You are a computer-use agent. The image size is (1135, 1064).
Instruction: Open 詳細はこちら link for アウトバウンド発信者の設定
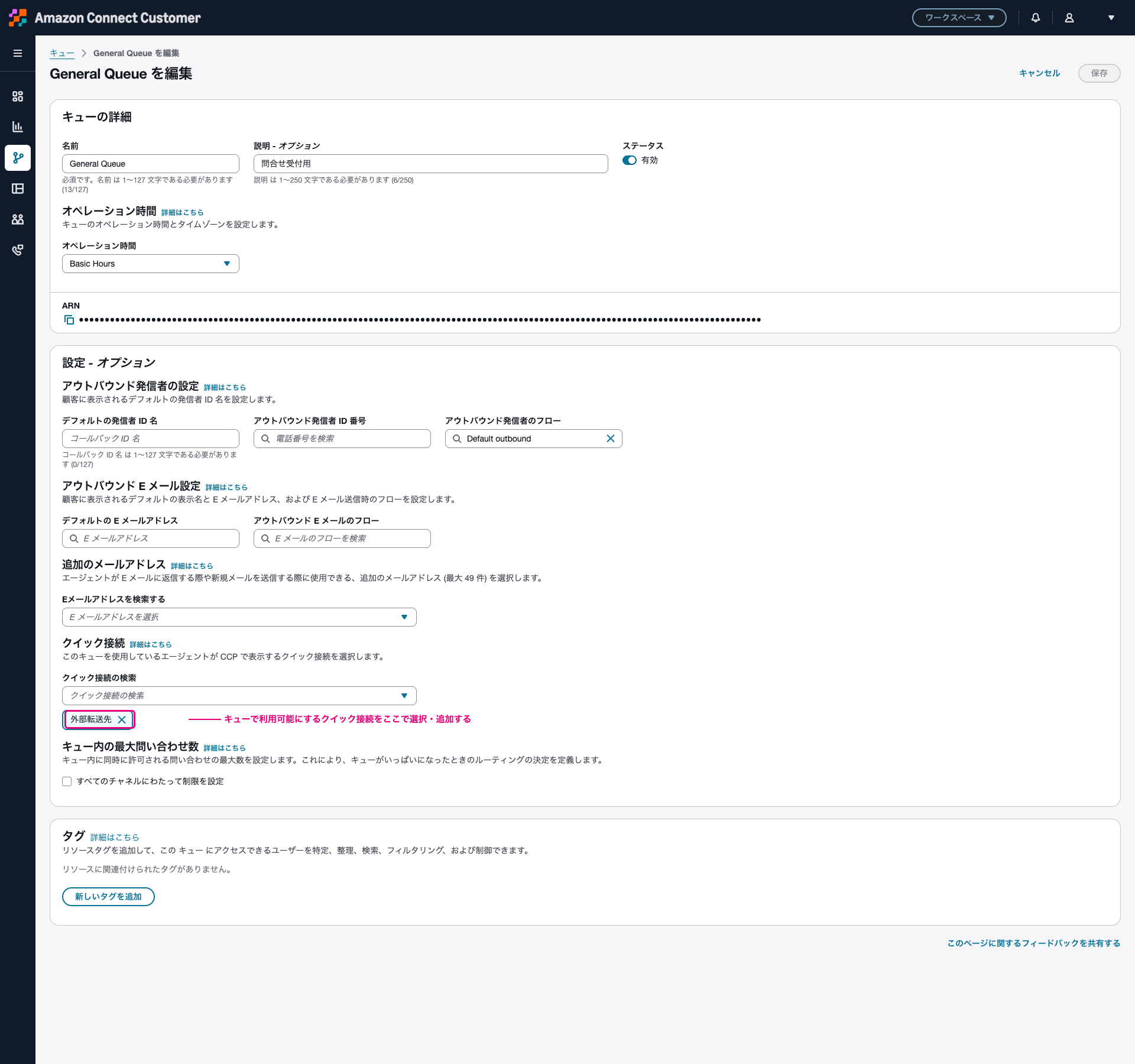[225, 387]
